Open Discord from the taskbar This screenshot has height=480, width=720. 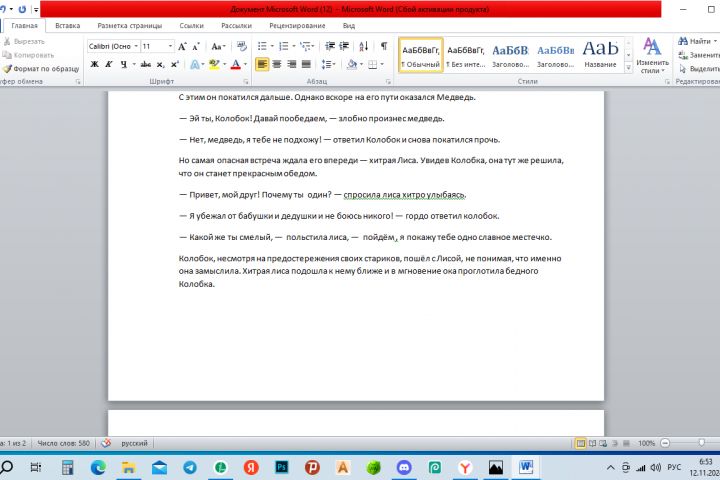click(404, 467)
